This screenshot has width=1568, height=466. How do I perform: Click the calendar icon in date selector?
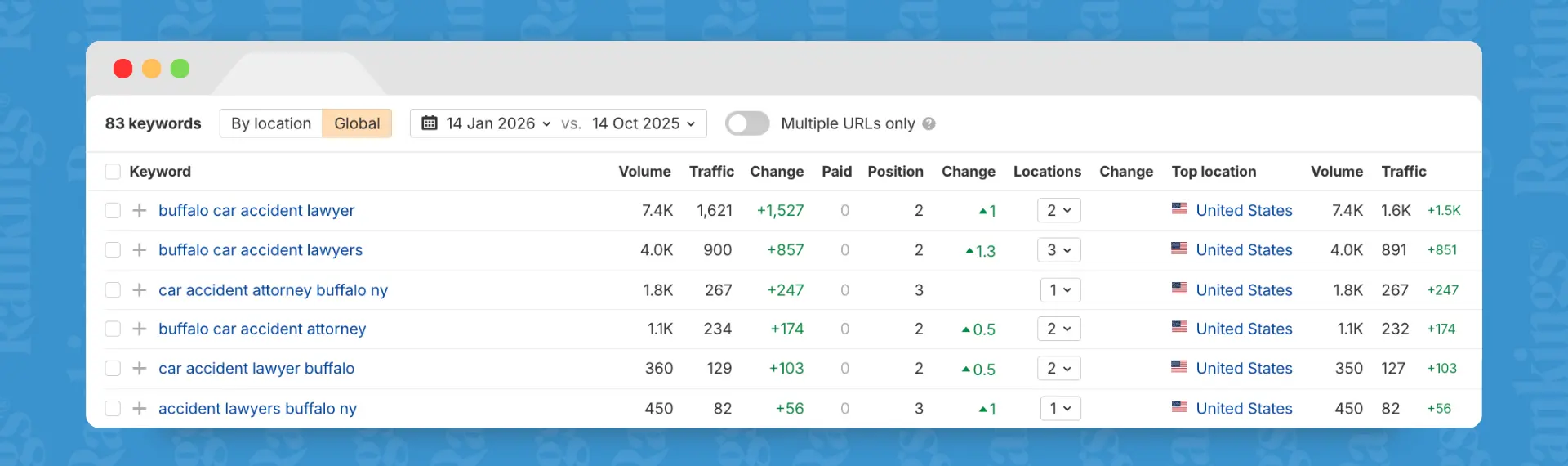point(430,123)
